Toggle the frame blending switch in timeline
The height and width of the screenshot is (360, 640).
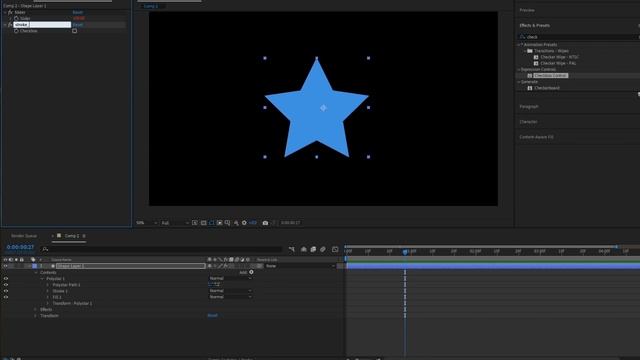(313, 249)
